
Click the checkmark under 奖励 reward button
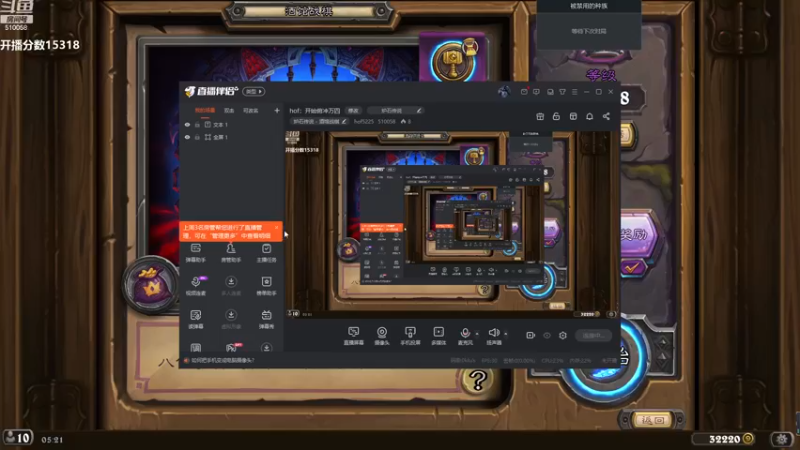[632, 267]
